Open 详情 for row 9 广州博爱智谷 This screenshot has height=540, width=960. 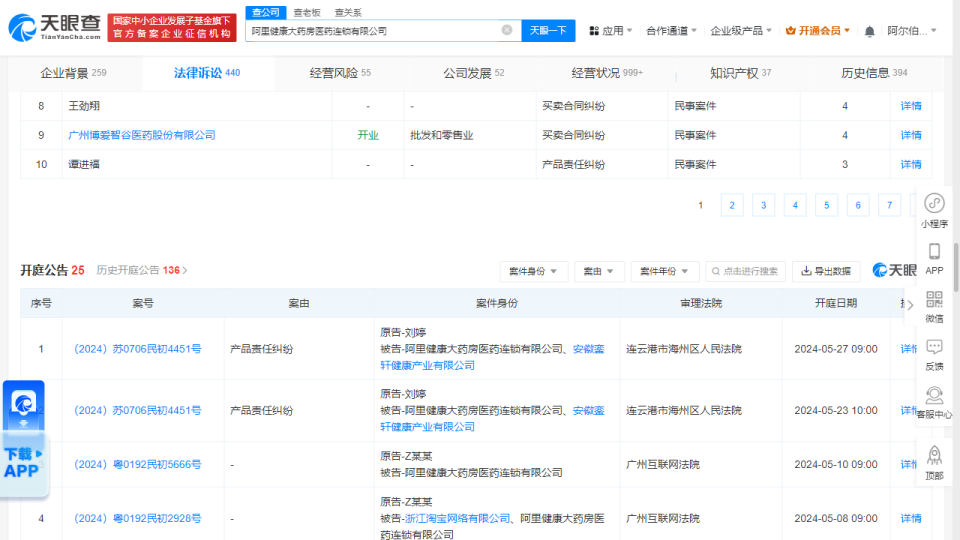click(911, 135)
